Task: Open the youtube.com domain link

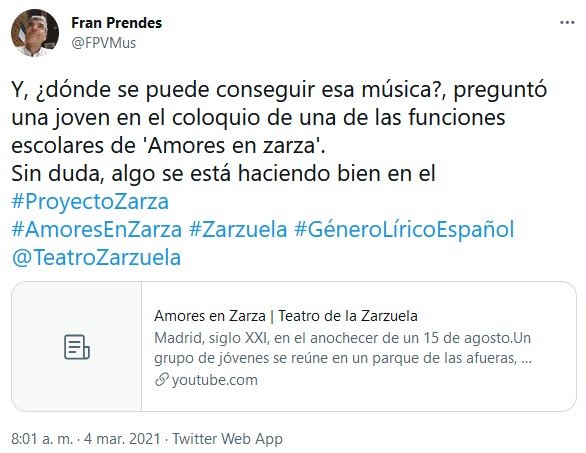Action: point(215,380)
